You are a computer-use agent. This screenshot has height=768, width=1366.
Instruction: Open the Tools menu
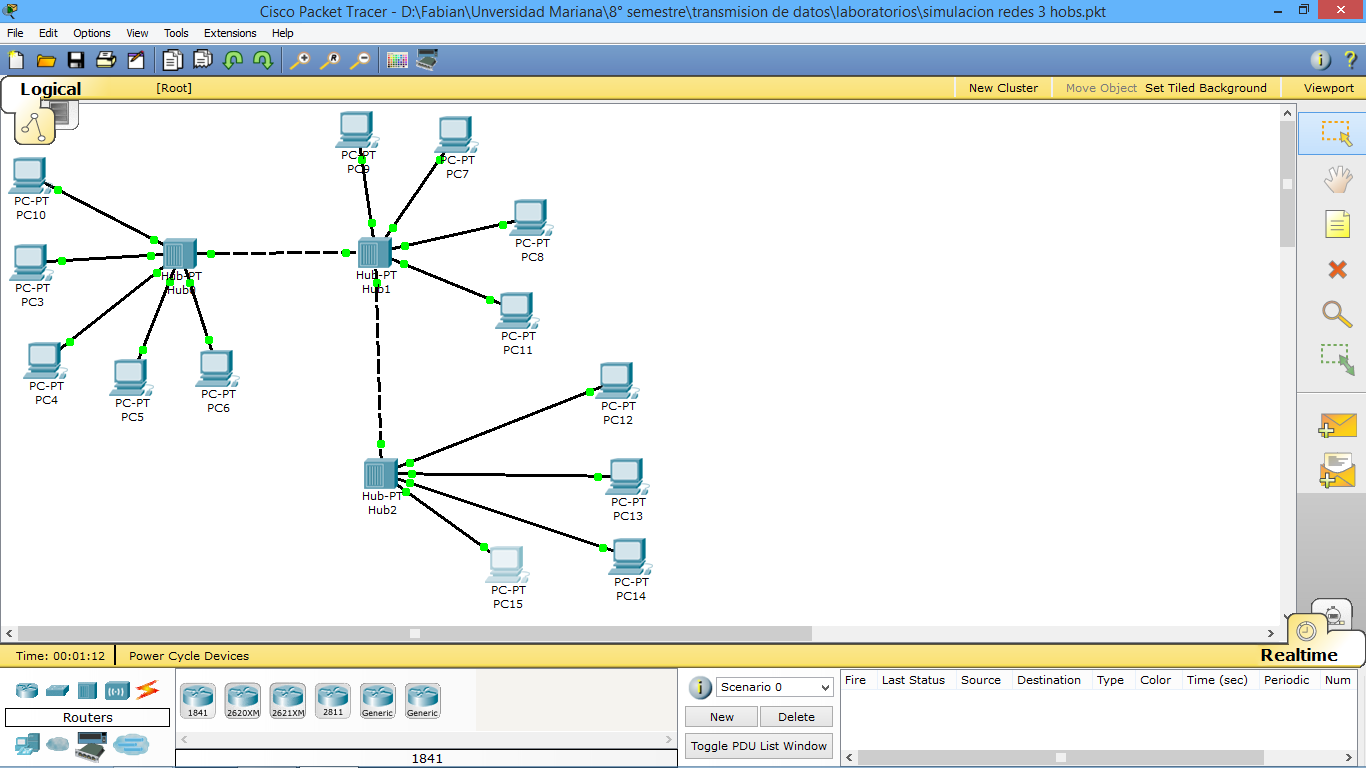[176, 33]
